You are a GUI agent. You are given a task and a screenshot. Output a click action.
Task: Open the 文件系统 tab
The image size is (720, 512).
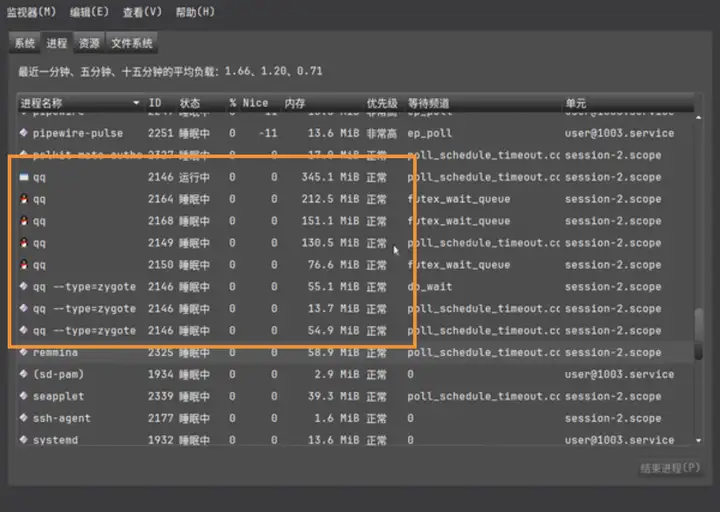[x=132, y=43]
